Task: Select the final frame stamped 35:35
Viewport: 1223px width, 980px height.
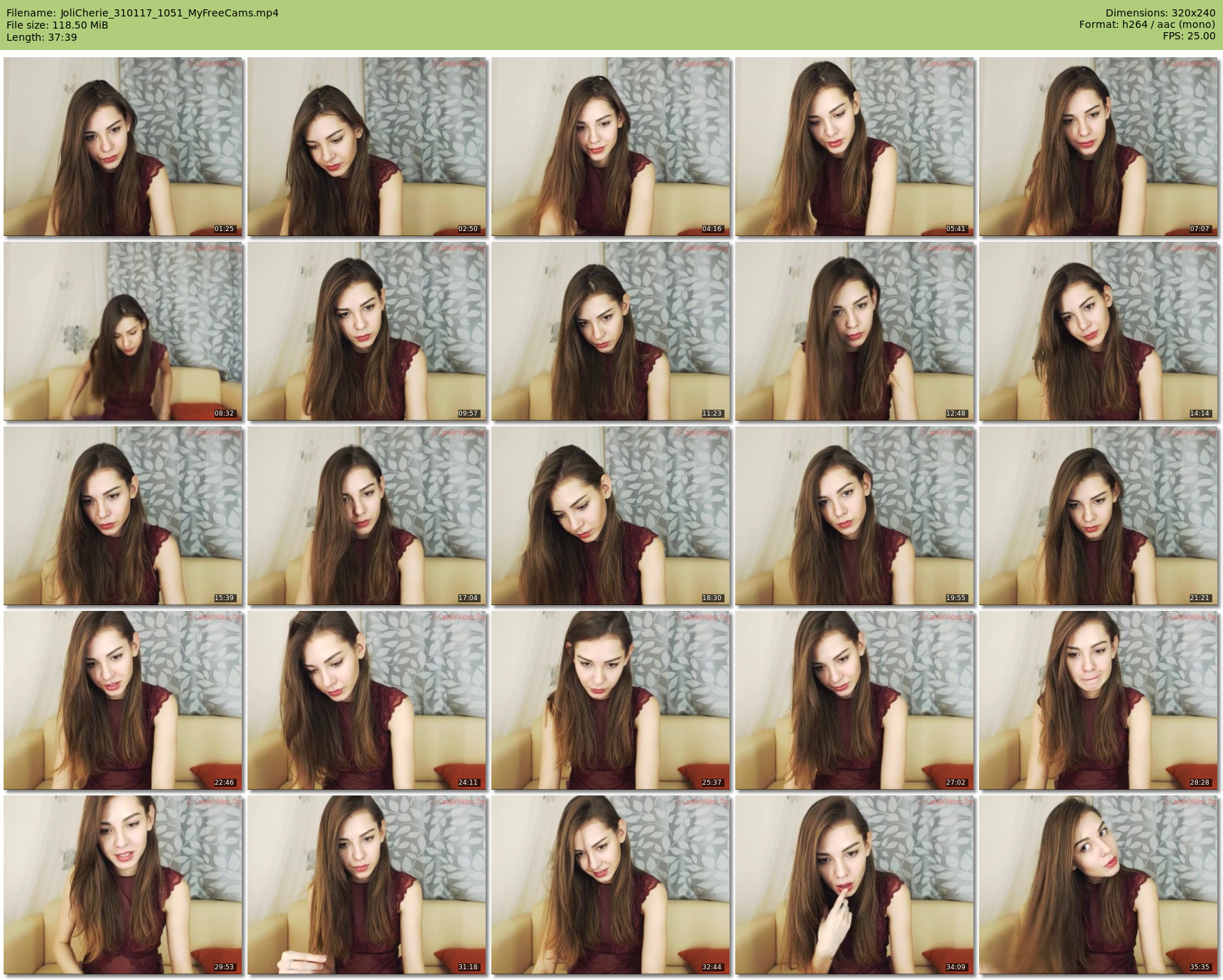Action: pos(1099,885)
